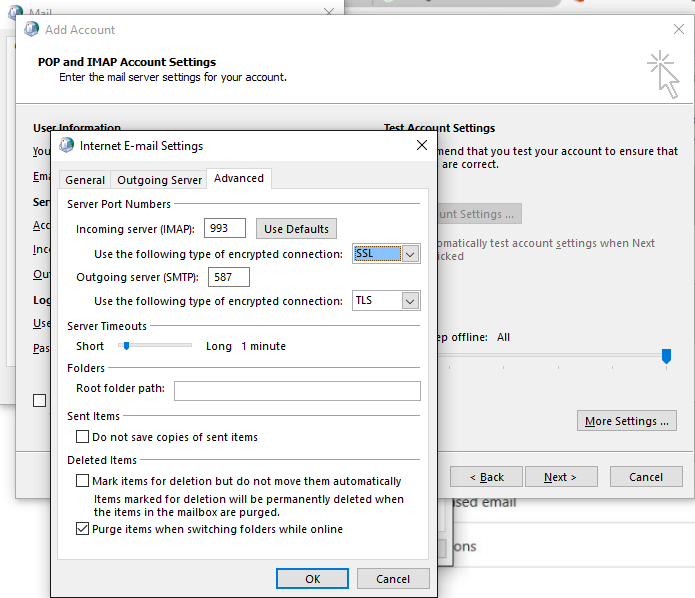Screen dimensions: 695x598
Task: Switch to the General tab
Action: pyautogui.click(x=85, y=180)
